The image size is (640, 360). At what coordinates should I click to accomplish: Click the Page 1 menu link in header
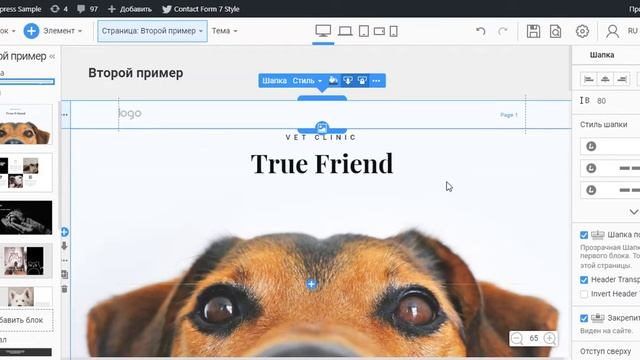[509, 115]
